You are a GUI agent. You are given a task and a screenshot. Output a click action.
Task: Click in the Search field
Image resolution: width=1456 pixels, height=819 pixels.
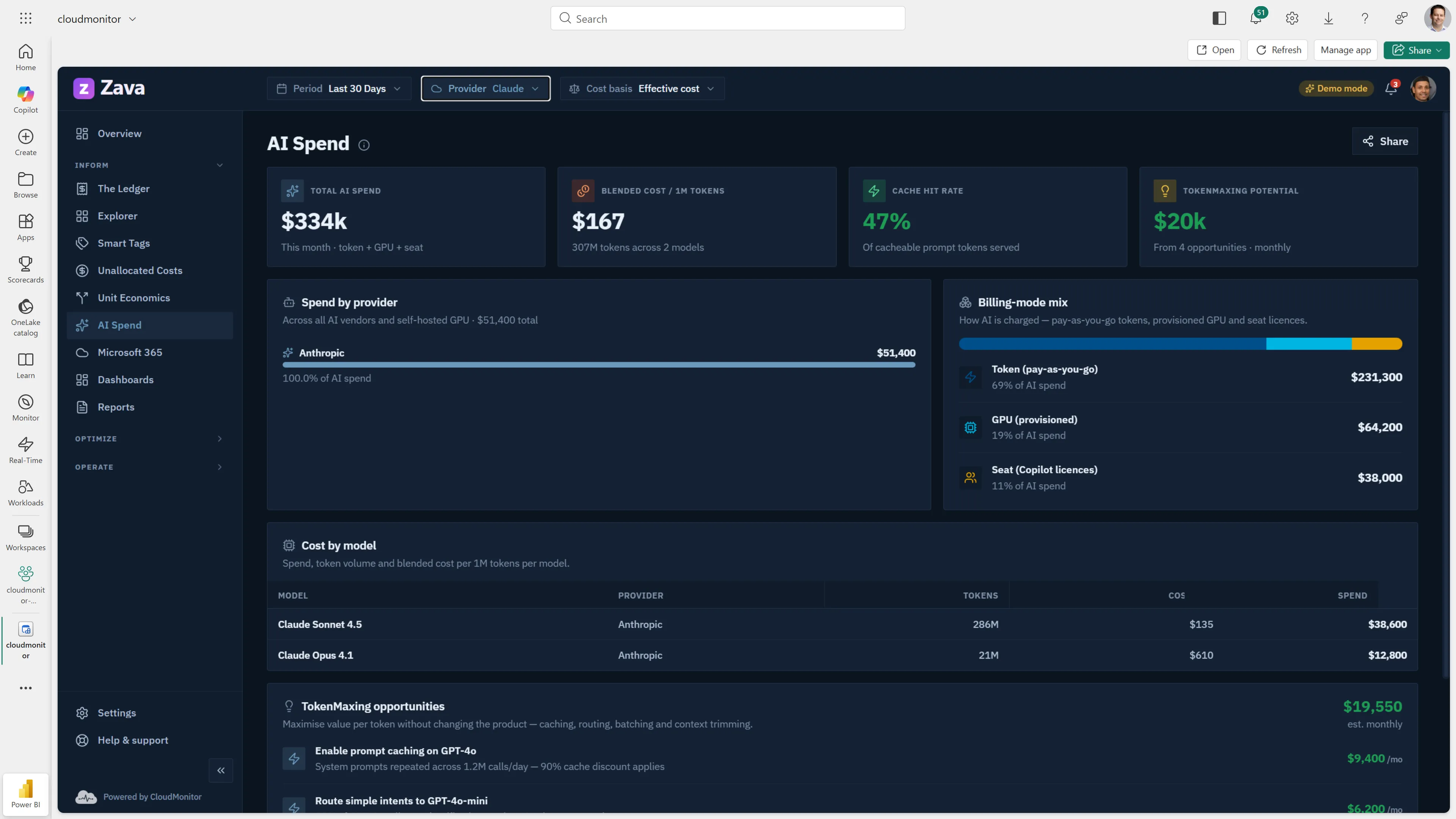[728, 19]
